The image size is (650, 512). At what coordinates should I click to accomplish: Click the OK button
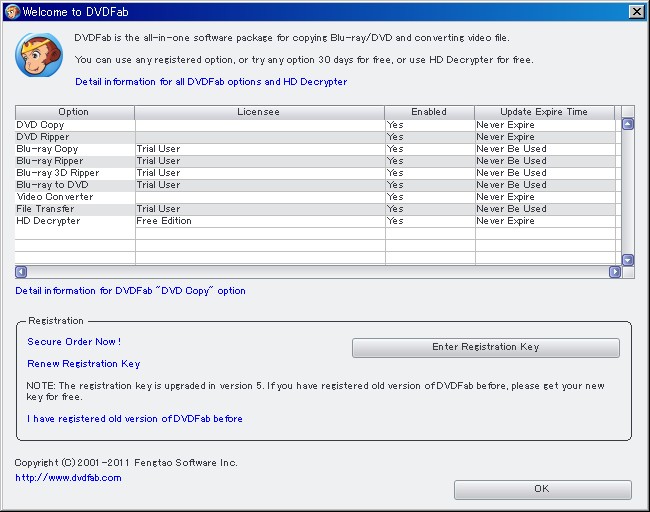point(542,489)
